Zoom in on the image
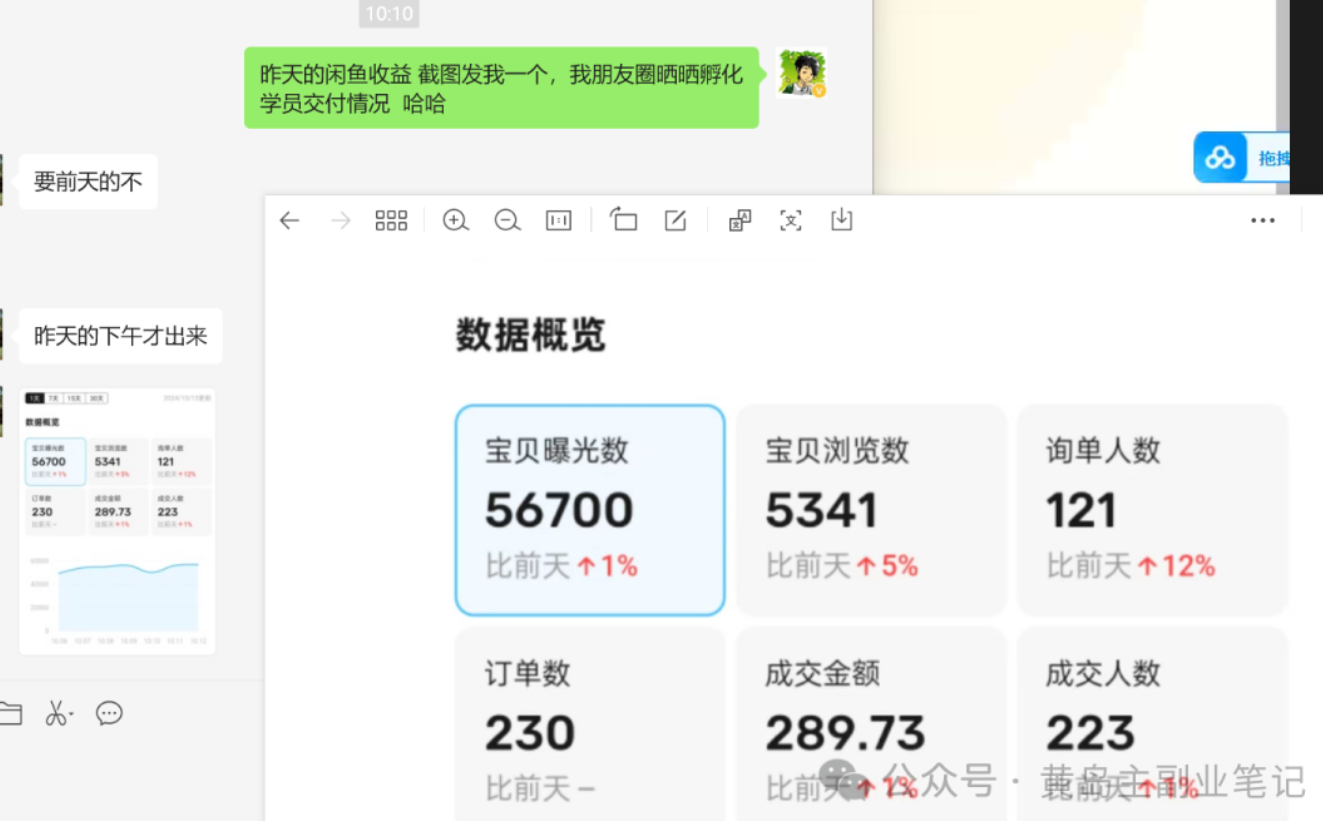 point(456,221)
